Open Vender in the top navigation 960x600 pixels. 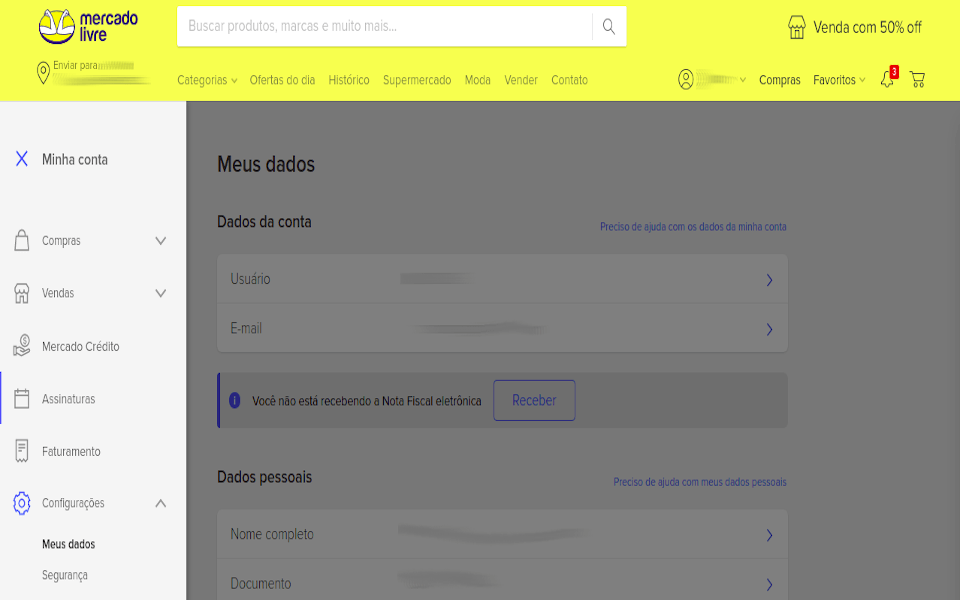click(521, 80)
